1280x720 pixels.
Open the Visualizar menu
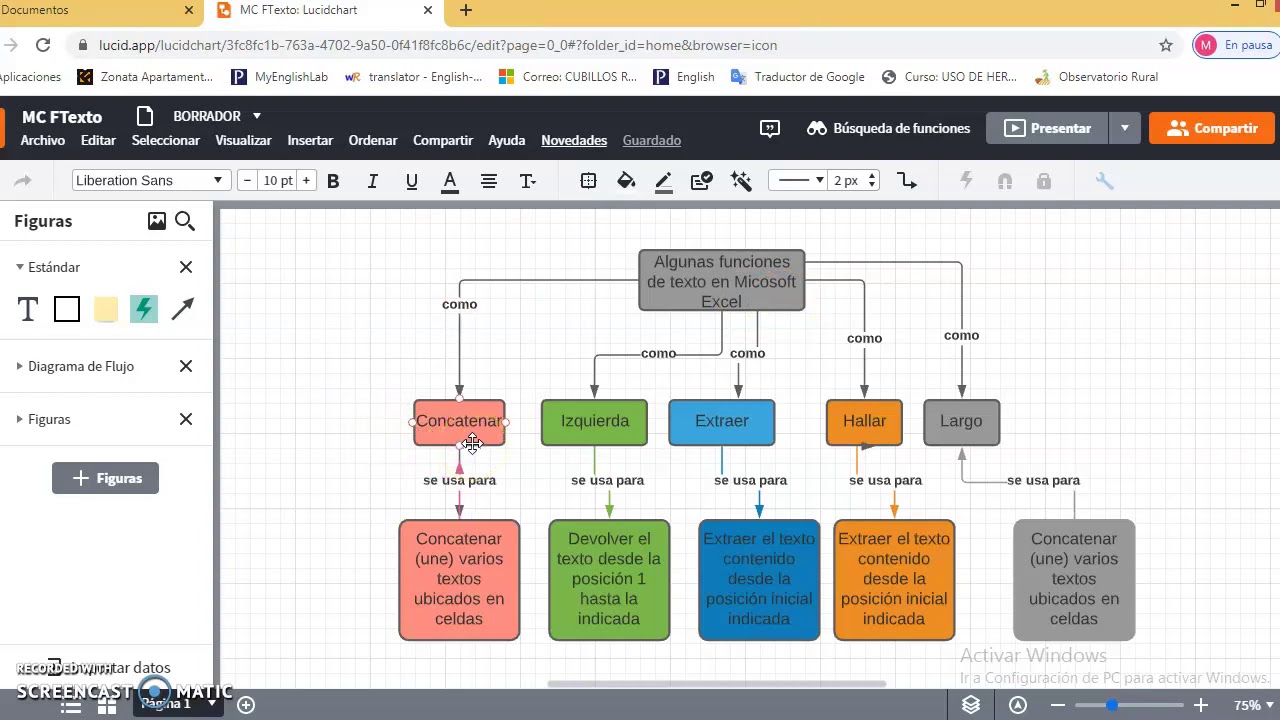(x=243, y=140)
